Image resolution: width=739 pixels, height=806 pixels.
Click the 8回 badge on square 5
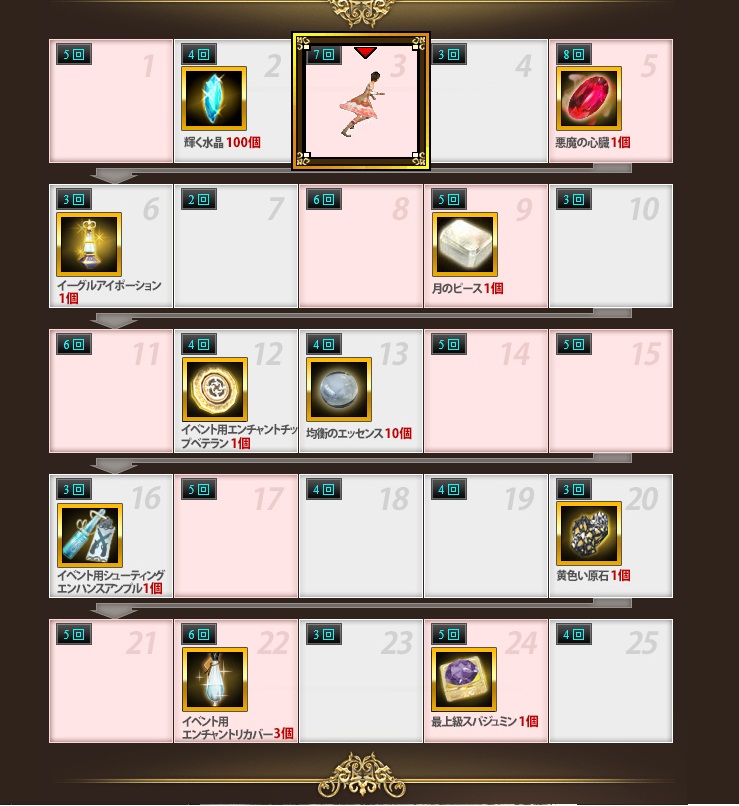(x=574, y=54)
